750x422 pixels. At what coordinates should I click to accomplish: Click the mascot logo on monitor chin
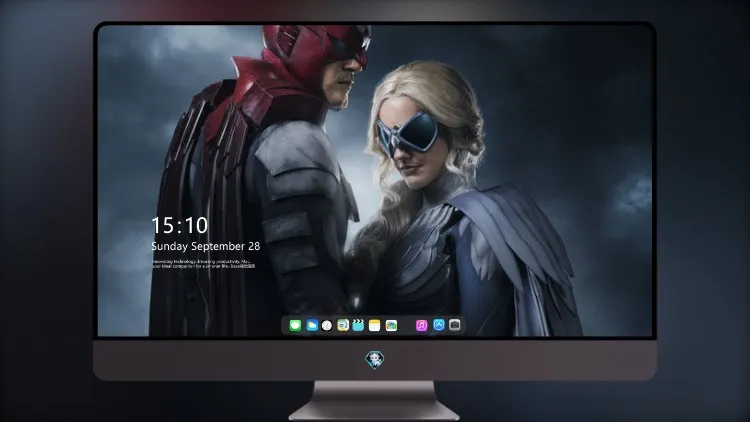tap(375, 360)
